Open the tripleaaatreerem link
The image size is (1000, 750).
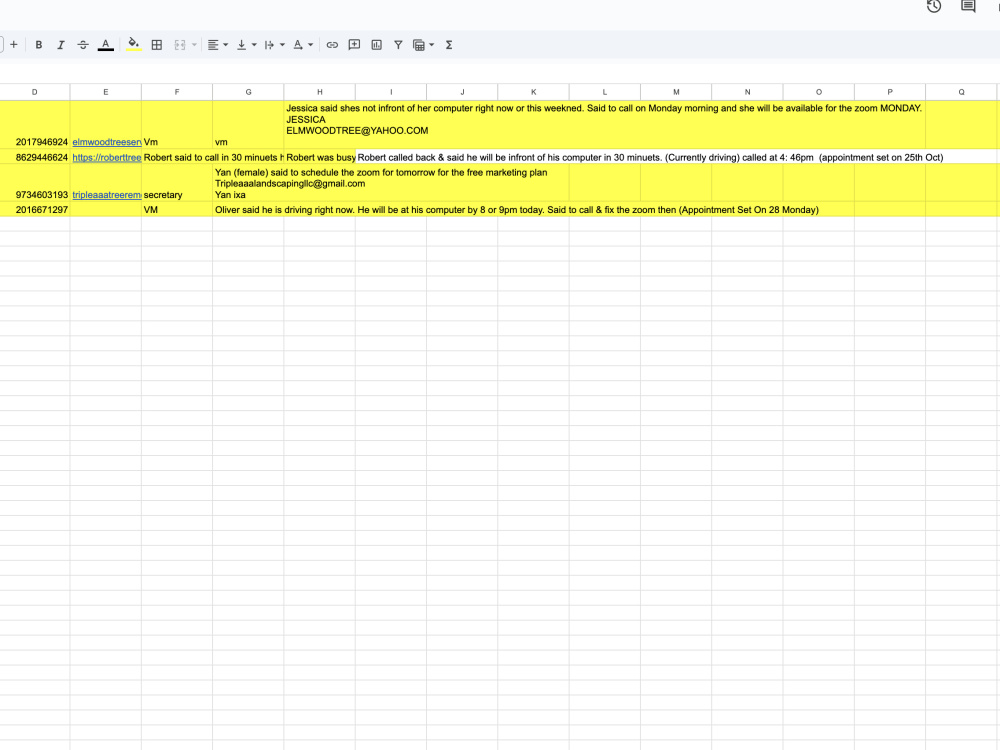coord(107,195)
